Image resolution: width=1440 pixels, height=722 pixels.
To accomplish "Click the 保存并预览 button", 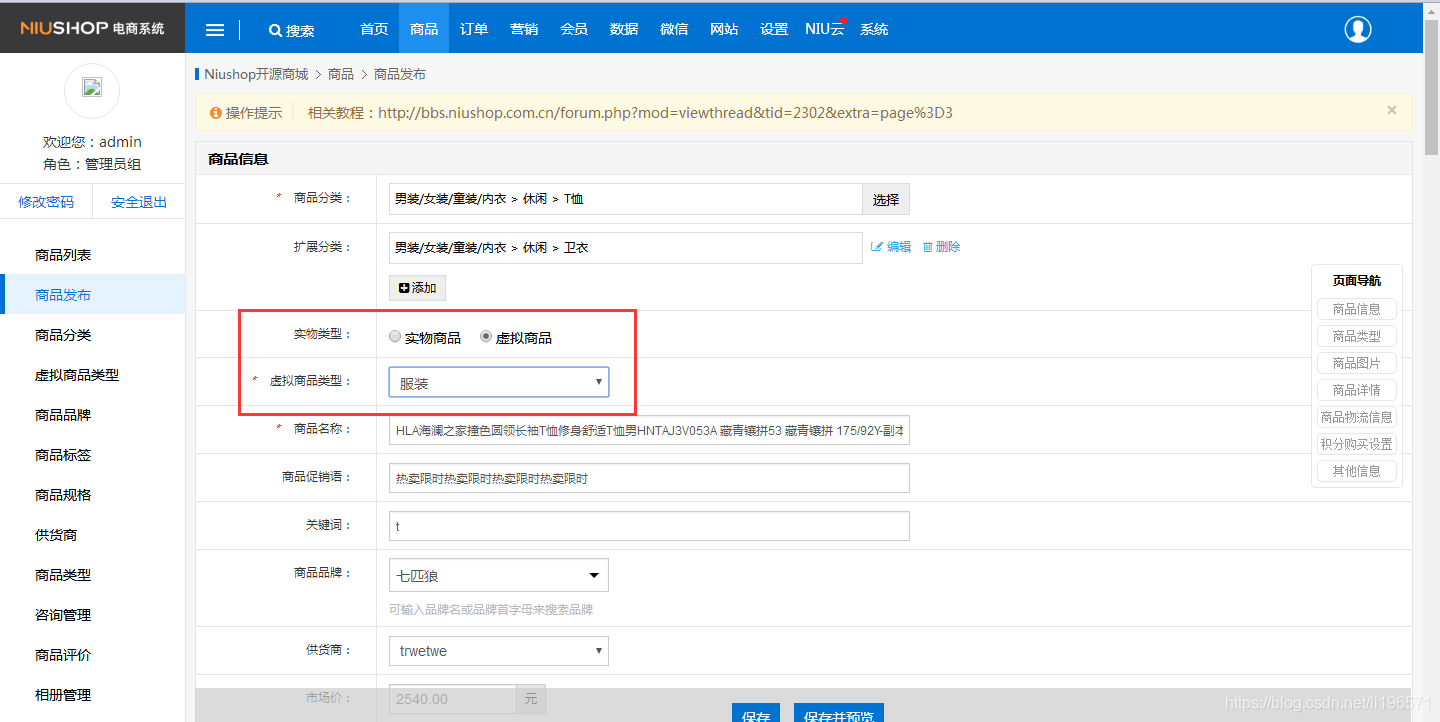I will click(839, 713).
